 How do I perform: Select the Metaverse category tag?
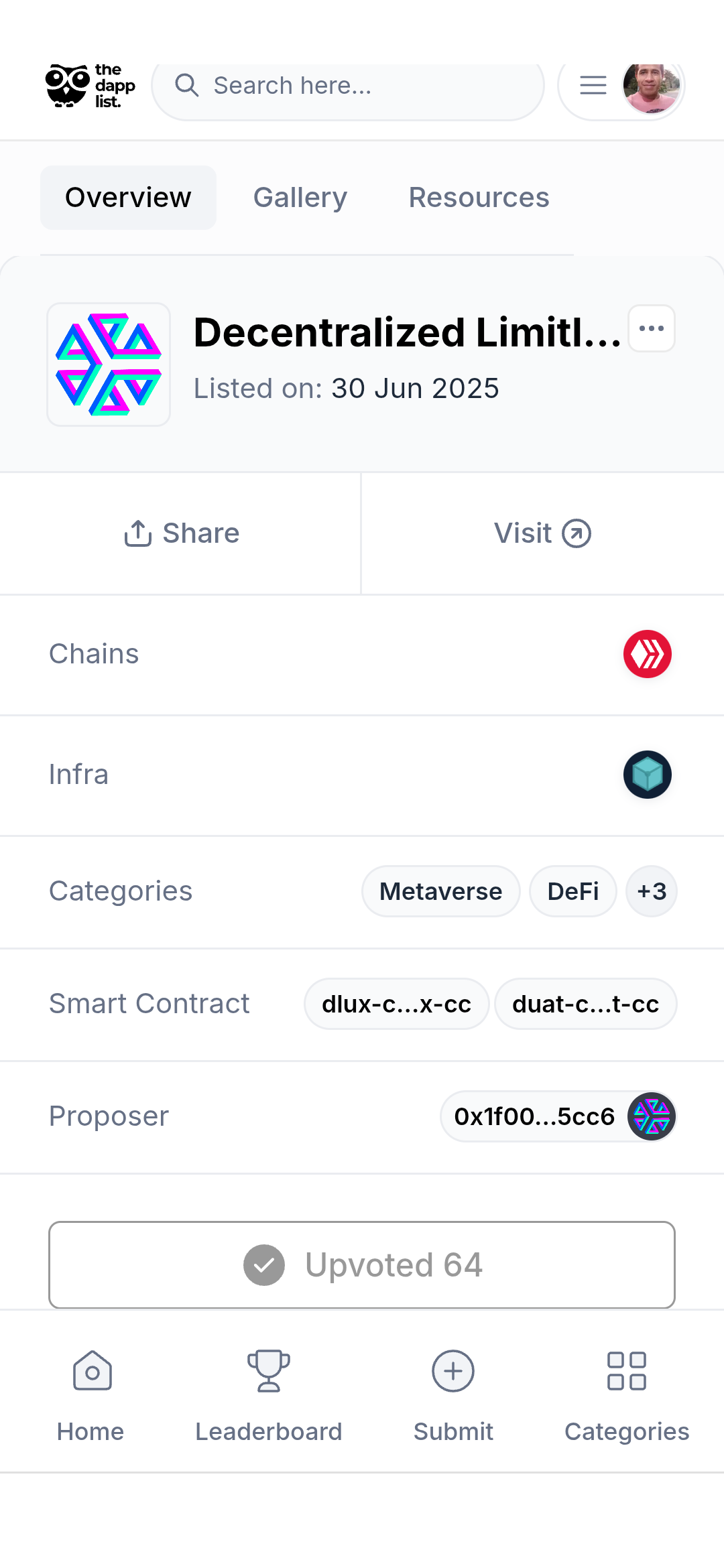tap(441, 891)
